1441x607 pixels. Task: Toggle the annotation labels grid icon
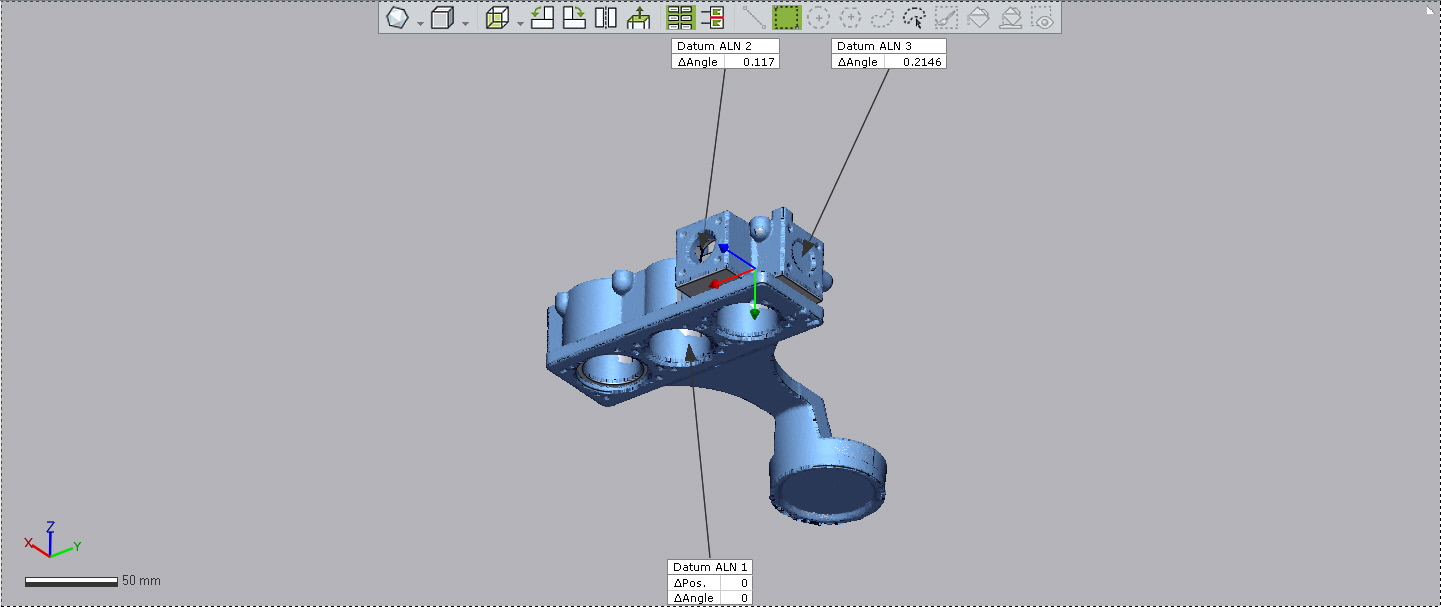click(x=680, y=18)
